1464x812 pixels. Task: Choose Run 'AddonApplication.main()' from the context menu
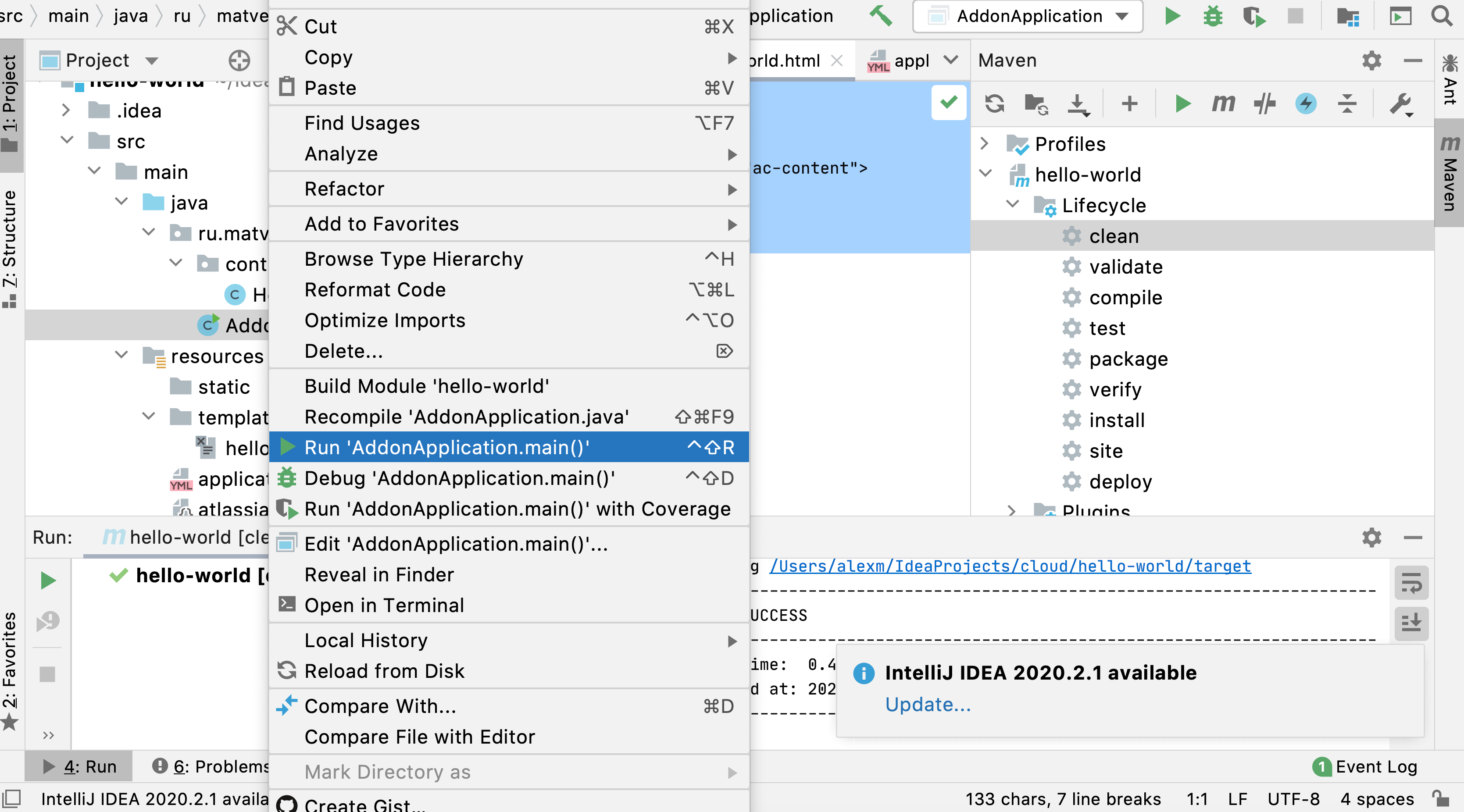coord(509,447)
